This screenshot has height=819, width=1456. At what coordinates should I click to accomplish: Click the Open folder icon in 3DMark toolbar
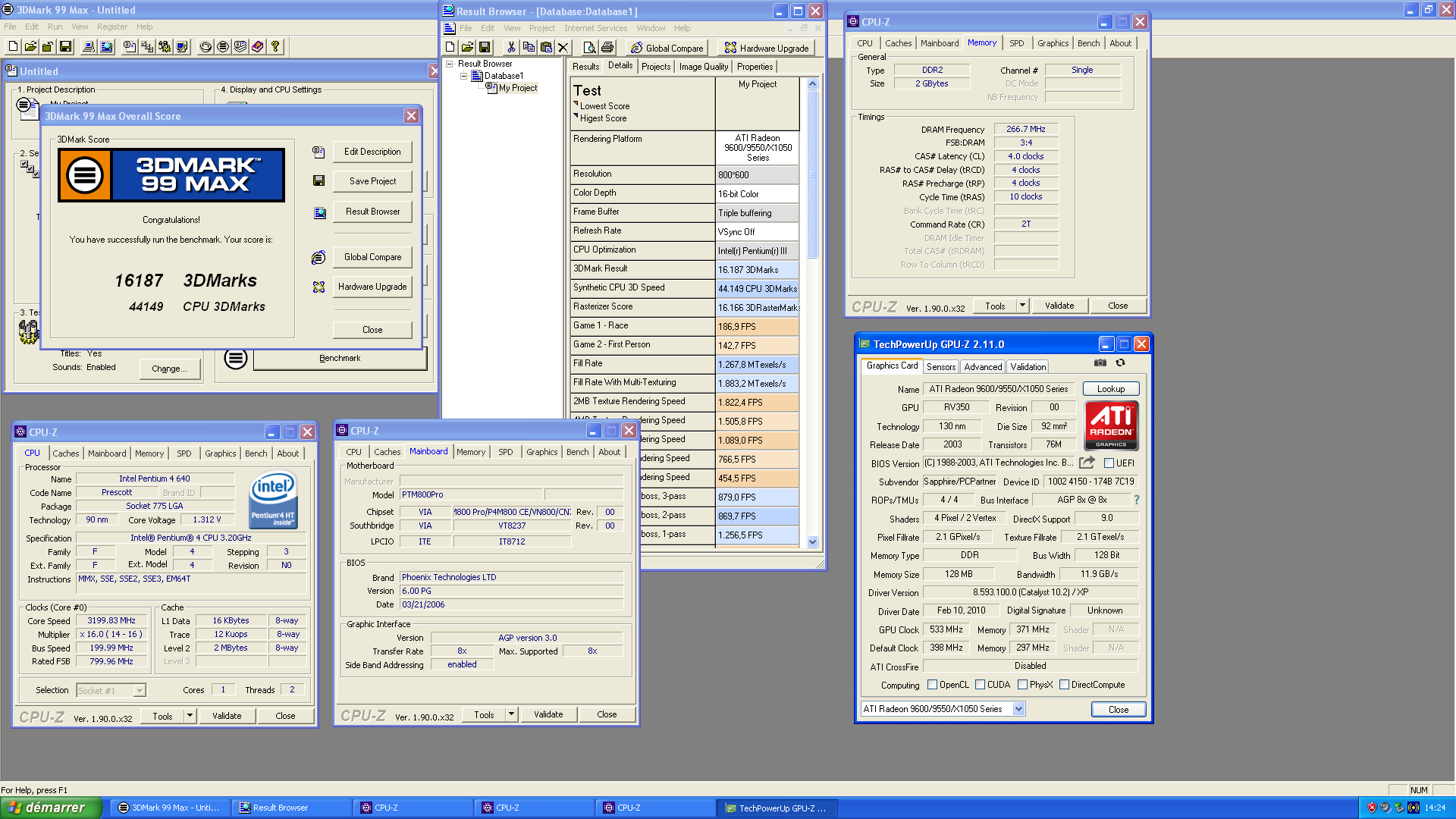(30, 46)
